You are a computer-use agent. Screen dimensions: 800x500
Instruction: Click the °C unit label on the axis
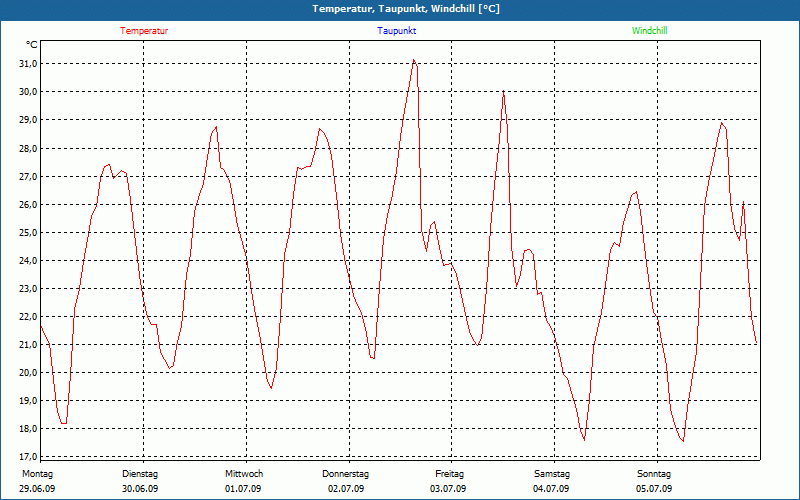(x=32, y=45)
